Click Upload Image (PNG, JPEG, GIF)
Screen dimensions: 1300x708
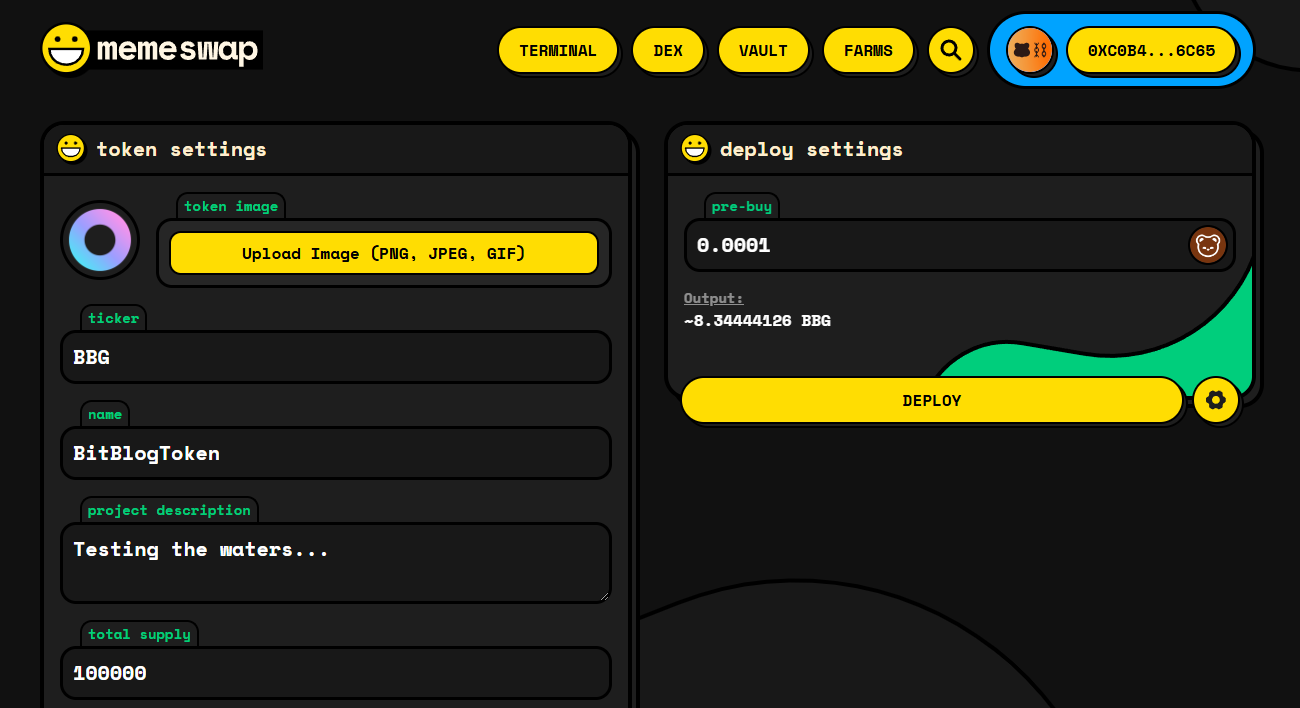383,253
